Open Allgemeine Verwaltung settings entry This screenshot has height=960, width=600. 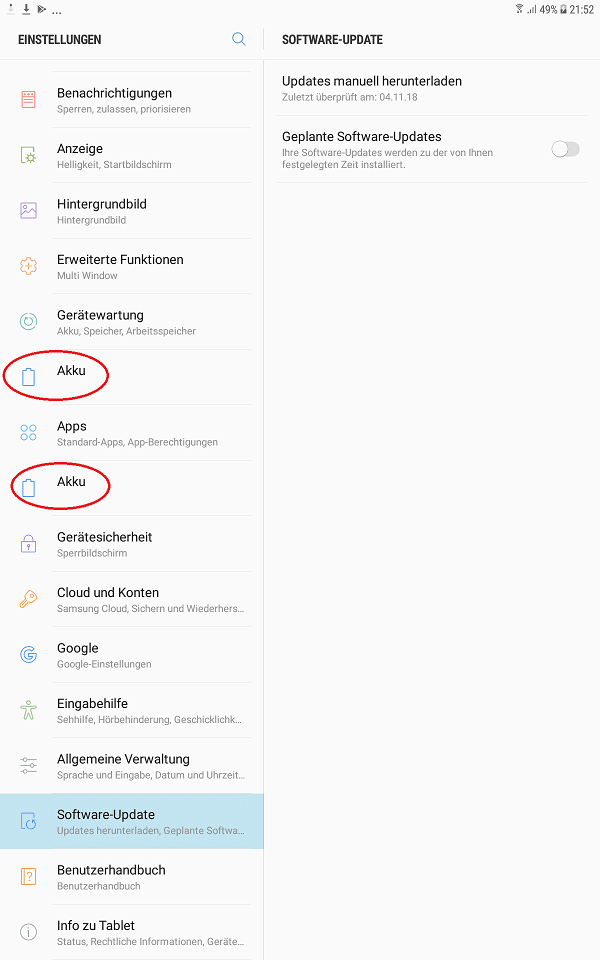pyautogui.click(x=132, y=765)
